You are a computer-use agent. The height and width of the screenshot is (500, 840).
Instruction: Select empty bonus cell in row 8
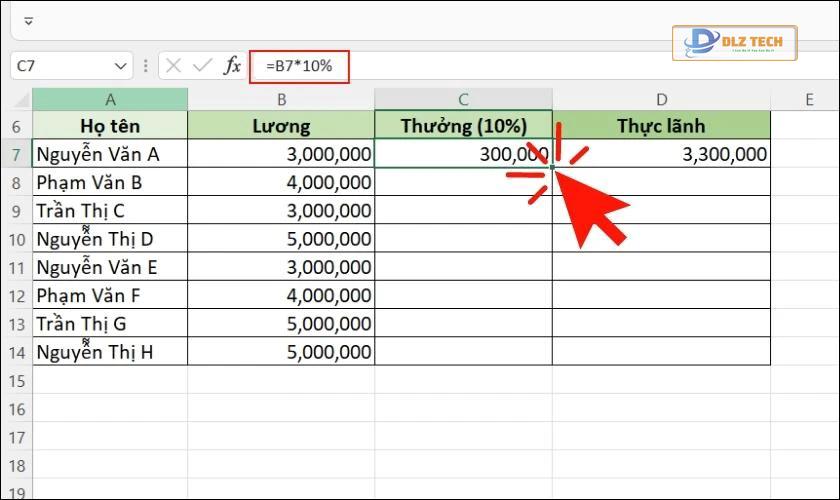463,182
